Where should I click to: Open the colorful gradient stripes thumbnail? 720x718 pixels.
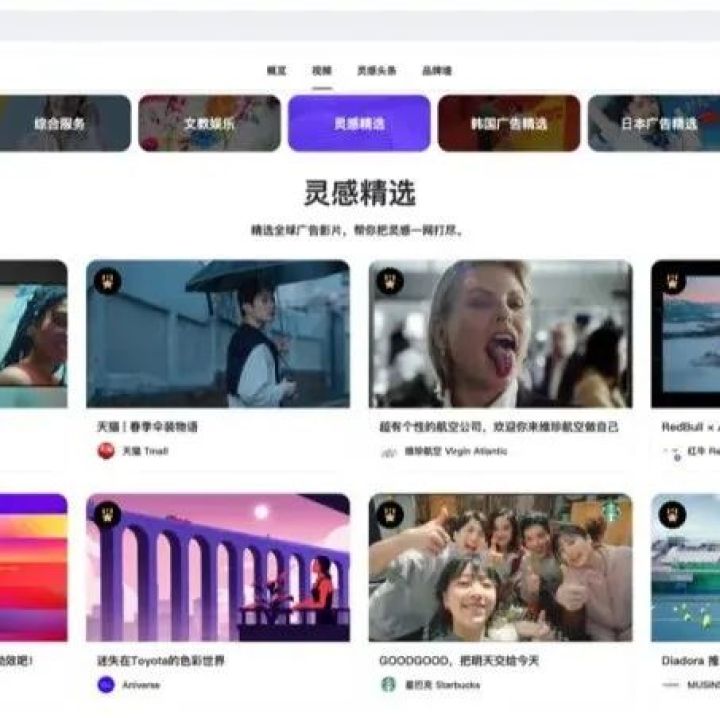click(x=34, y=567)
